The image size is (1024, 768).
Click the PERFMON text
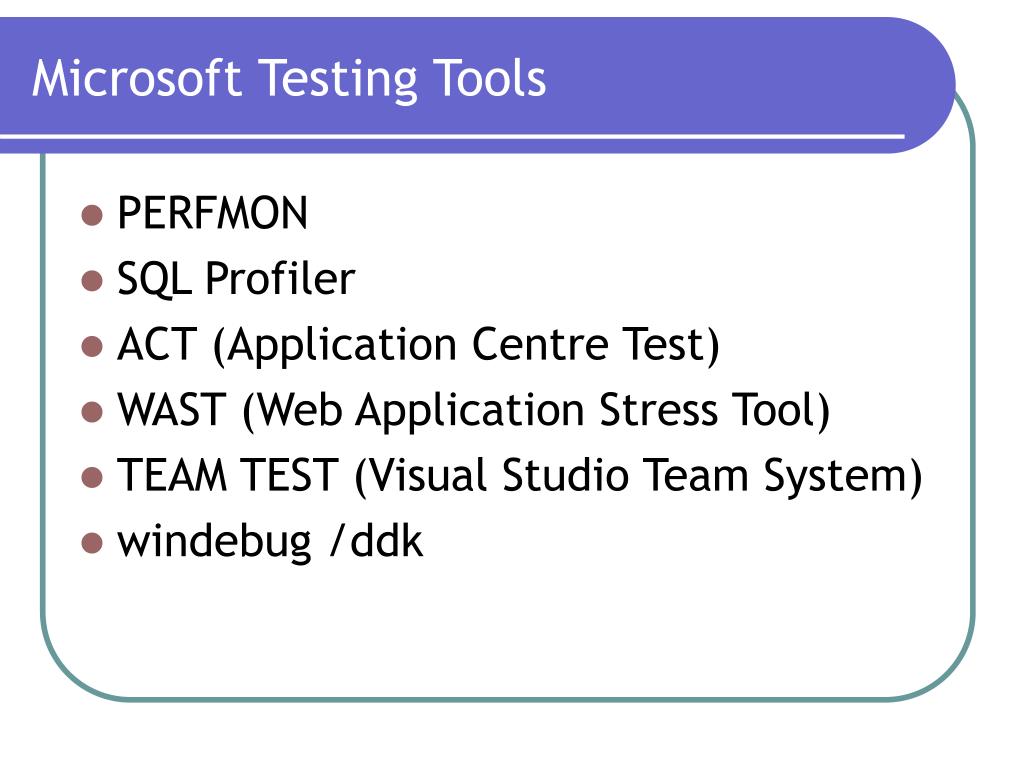(212, 213)
